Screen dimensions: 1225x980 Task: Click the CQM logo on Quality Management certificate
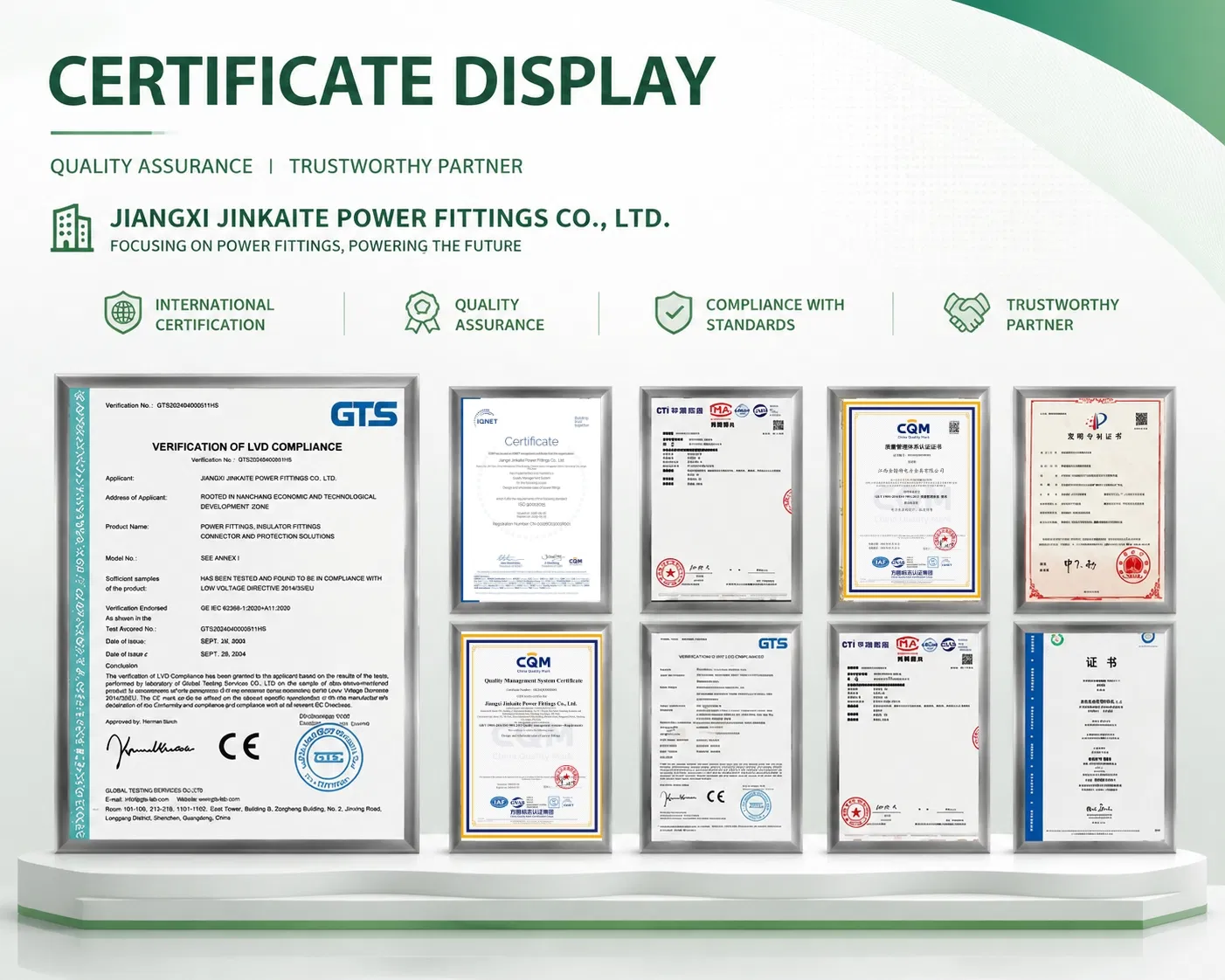coord(533,662)
